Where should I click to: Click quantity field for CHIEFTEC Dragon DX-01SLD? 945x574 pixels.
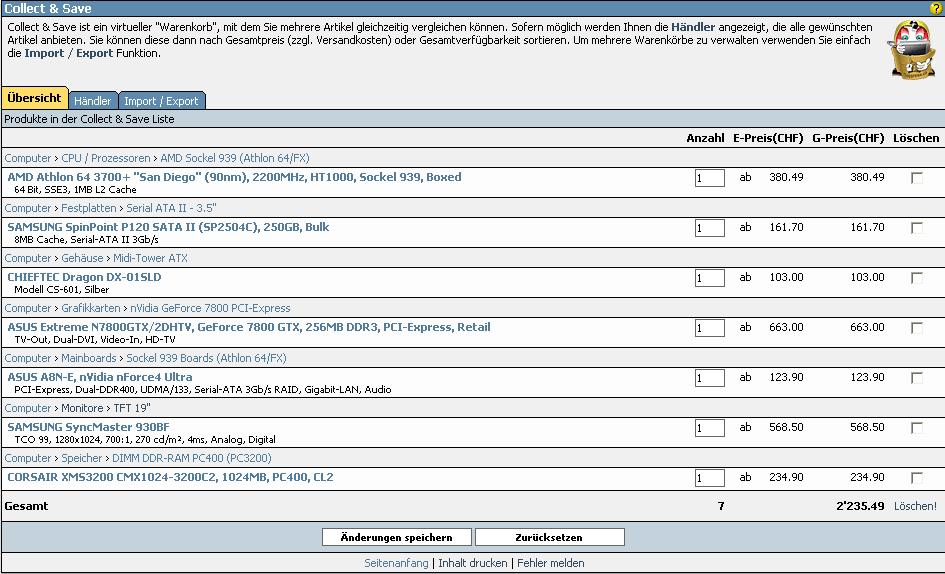tap(709, 278)
